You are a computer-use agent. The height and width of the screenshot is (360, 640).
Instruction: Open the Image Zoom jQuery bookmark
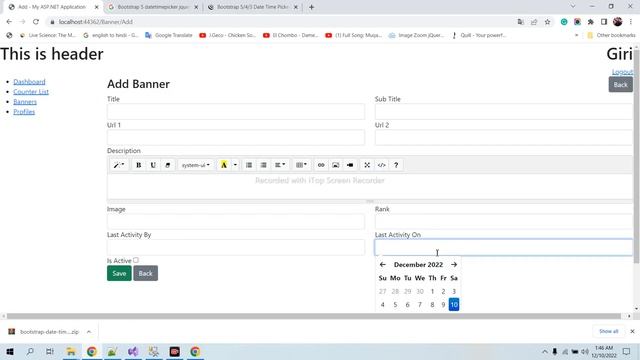[x=416, y=36]
